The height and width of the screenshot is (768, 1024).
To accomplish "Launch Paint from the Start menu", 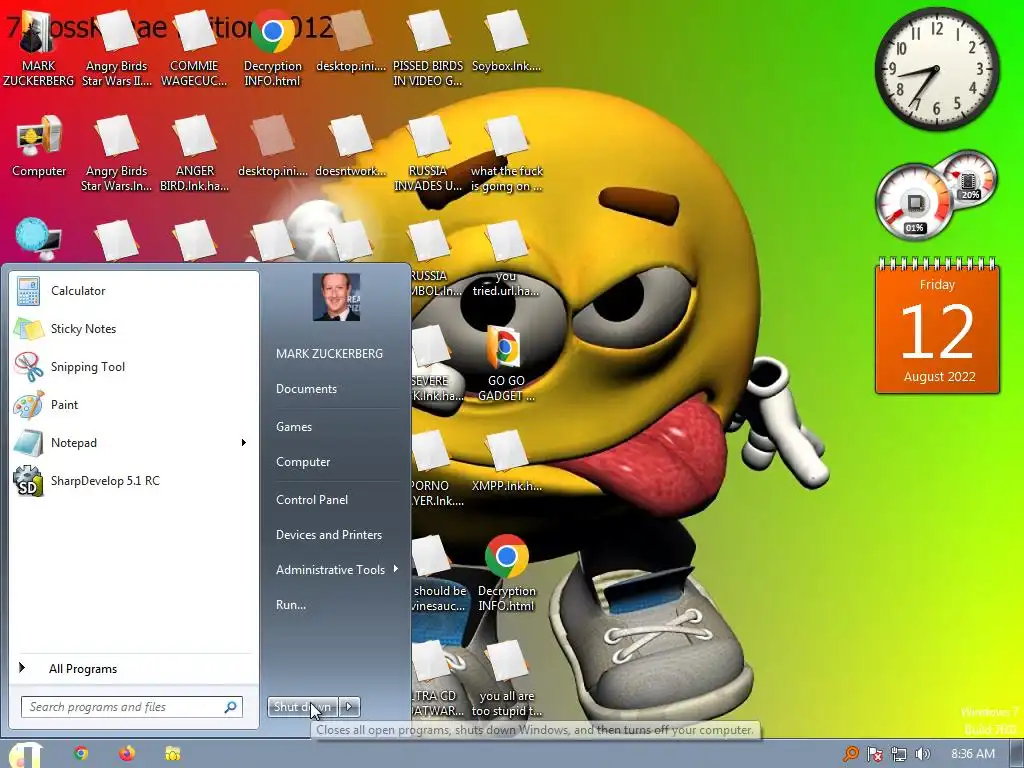I will point(134,404).
